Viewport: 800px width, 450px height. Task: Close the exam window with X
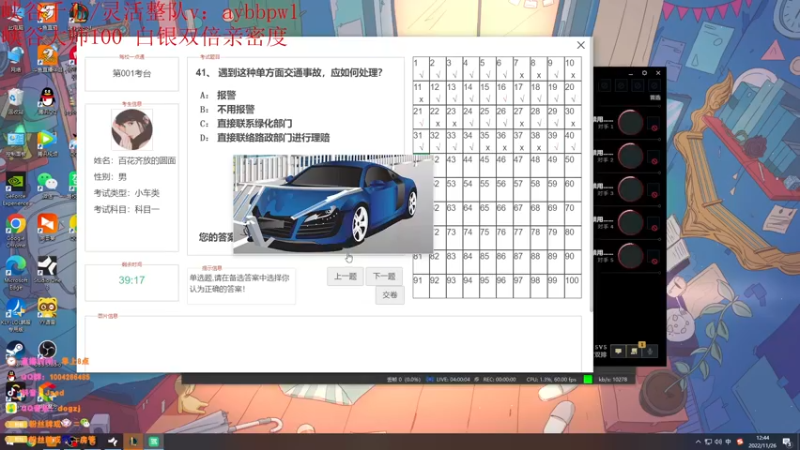pos(581,45)
